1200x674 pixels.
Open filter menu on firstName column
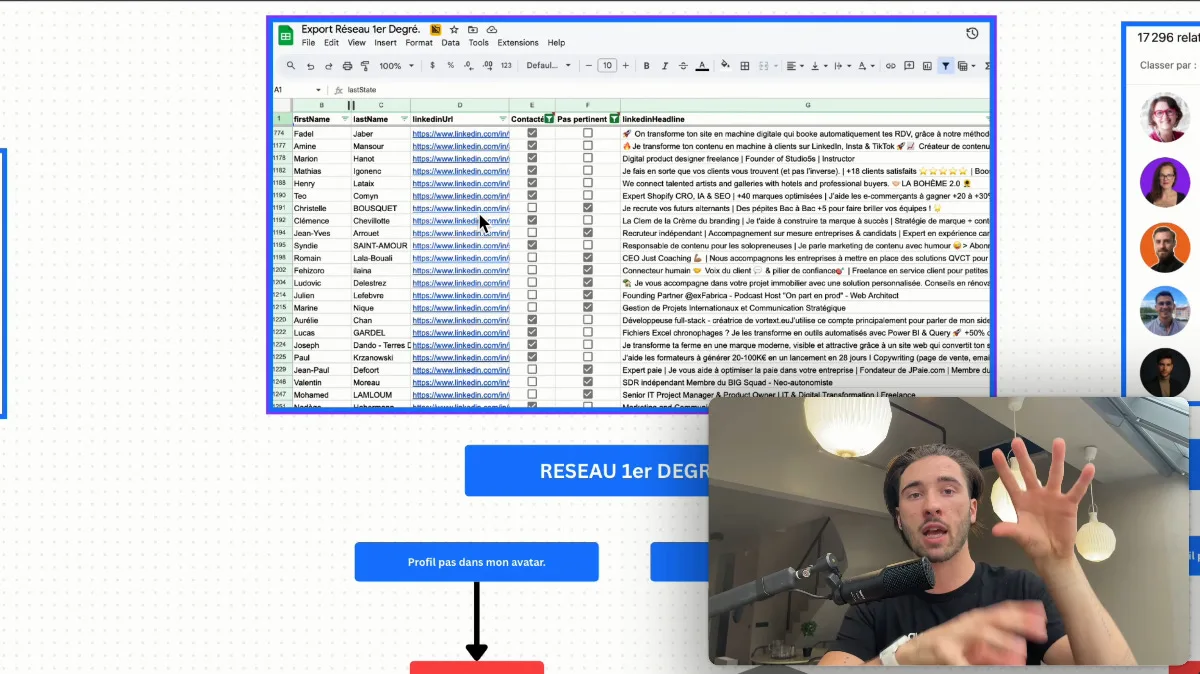[345, 119]
